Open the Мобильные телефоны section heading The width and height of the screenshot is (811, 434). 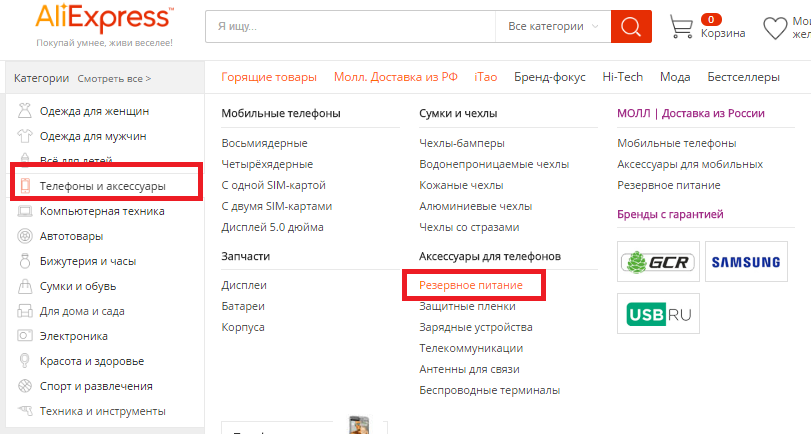[x=281, y=113]
